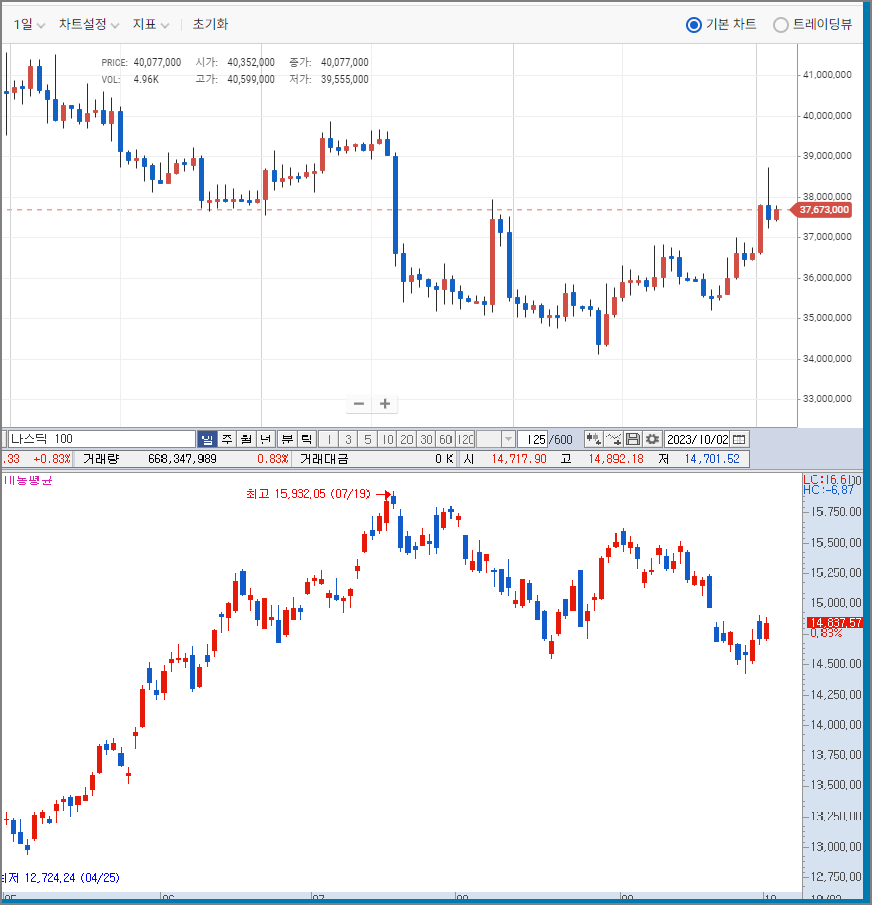Select the 트레이딩뷰 radio option
This screenshot has height=905, width=872.
813,24
